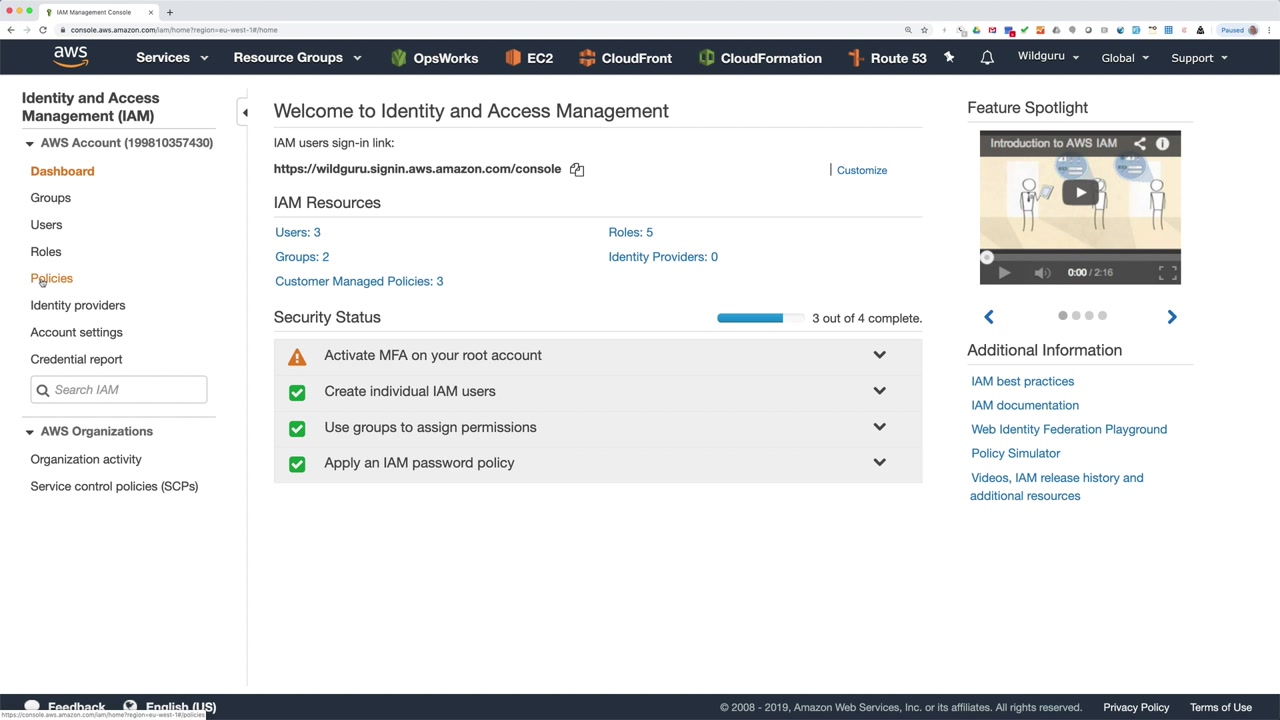Viewport: 1280px width, 720px height.
Task: Open the Global region dropdown
Action: (x=1125, y=58)
